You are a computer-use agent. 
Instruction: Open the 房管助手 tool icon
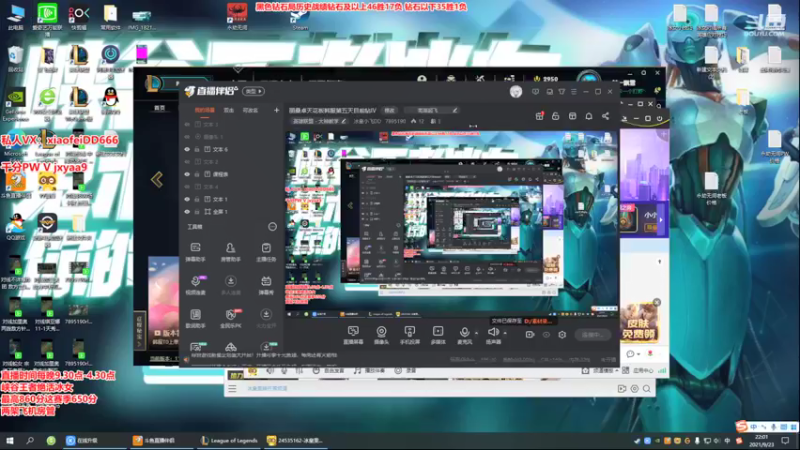231,252
